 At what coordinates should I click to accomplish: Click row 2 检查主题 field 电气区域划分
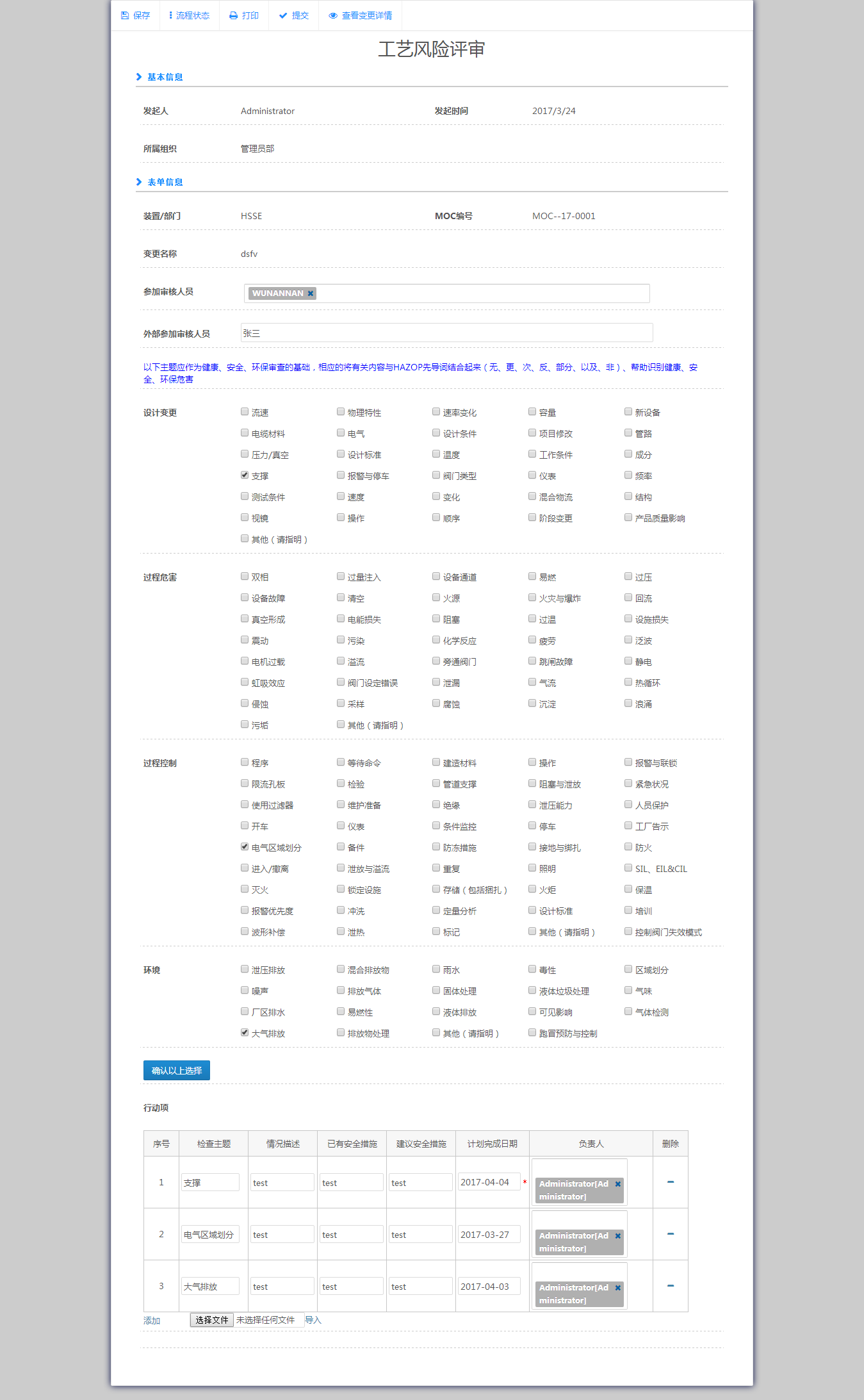(210, 1234)
